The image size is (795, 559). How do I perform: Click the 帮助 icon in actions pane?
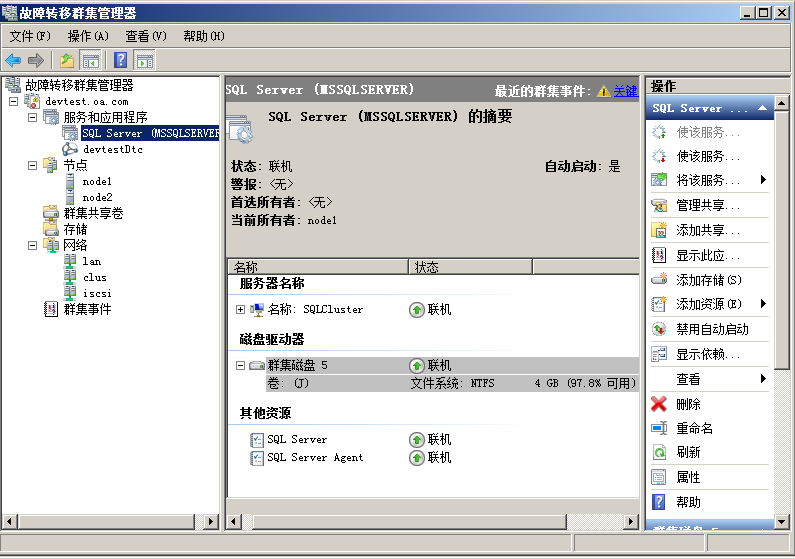click(x=659, y=502)
